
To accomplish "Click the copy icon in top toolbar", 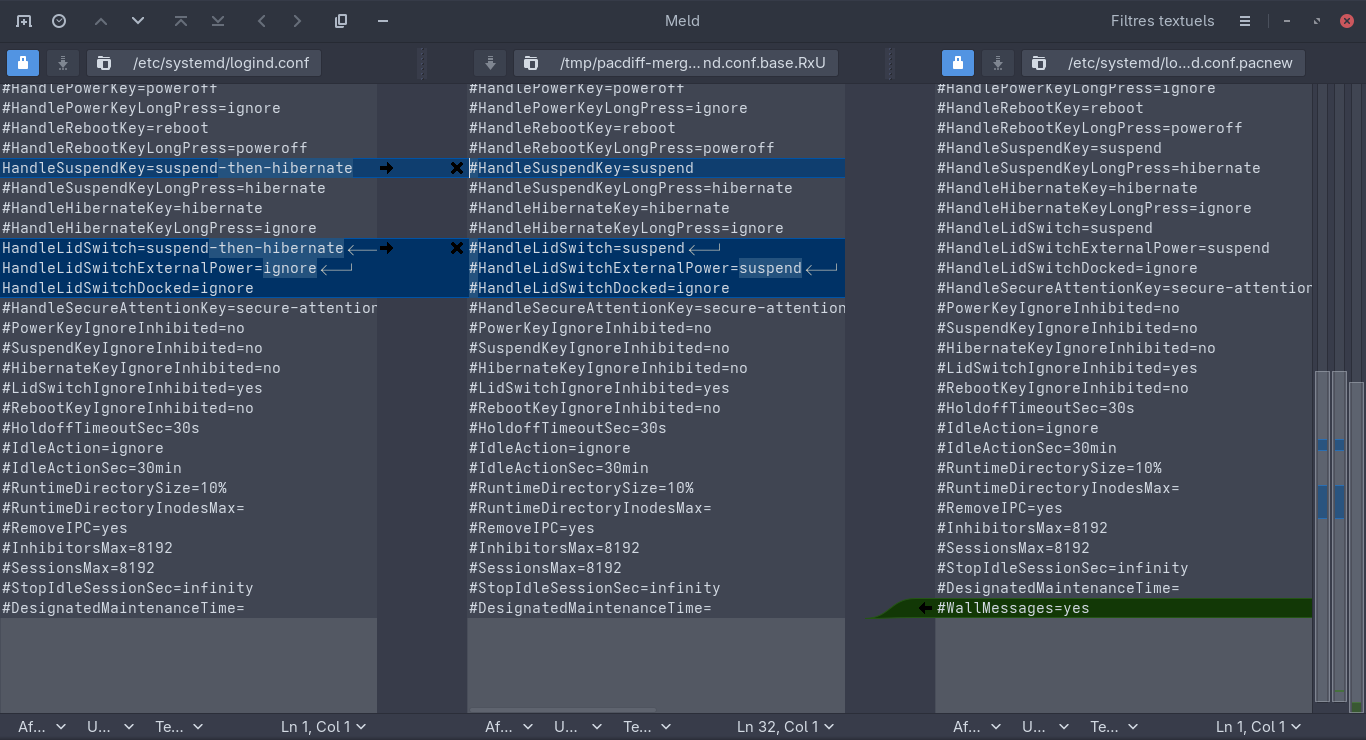I will click(x=341, y=21).
